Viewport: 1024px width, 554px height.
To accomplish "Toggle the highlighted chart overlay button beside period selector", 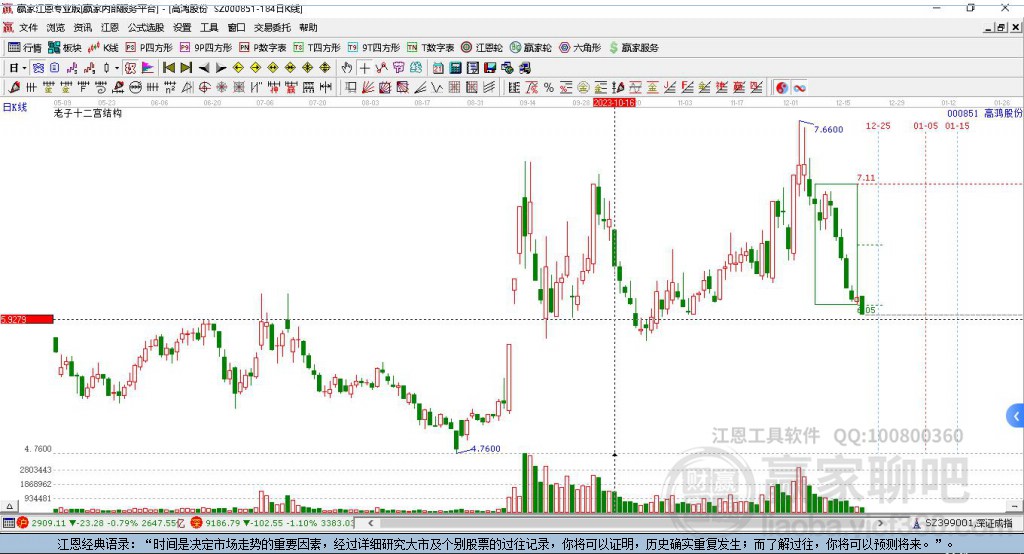I will click(39, 68).
